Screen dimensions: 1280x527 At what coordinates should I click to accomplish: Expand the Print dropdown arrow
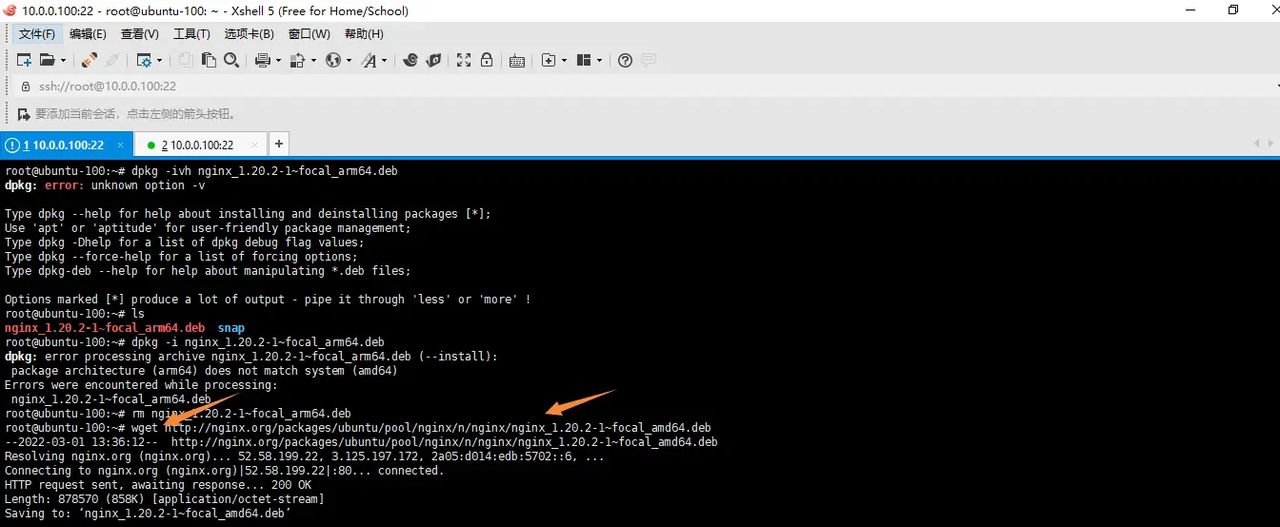(278, 60)
